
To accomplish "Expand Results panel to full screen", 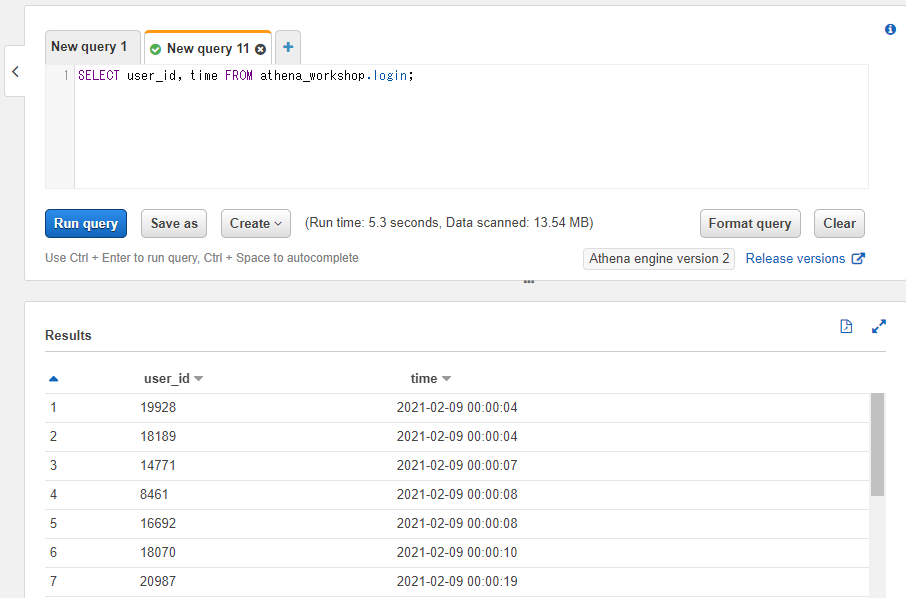I will click(x=879, y=326).
